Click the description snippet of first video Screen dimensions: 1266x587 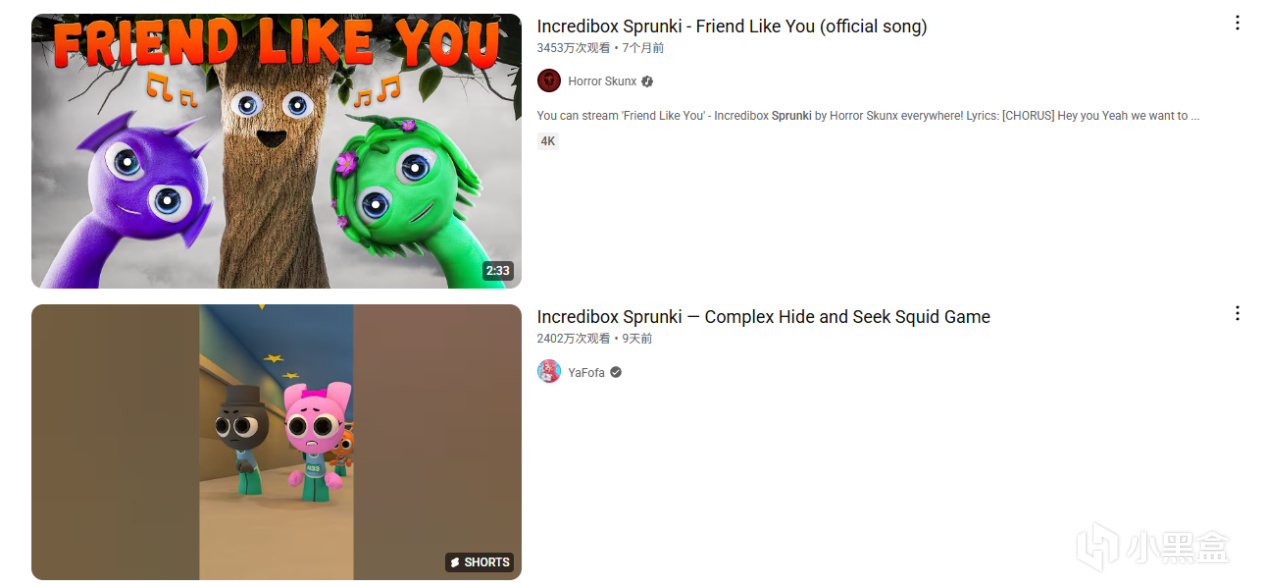(x=868, y=116)
